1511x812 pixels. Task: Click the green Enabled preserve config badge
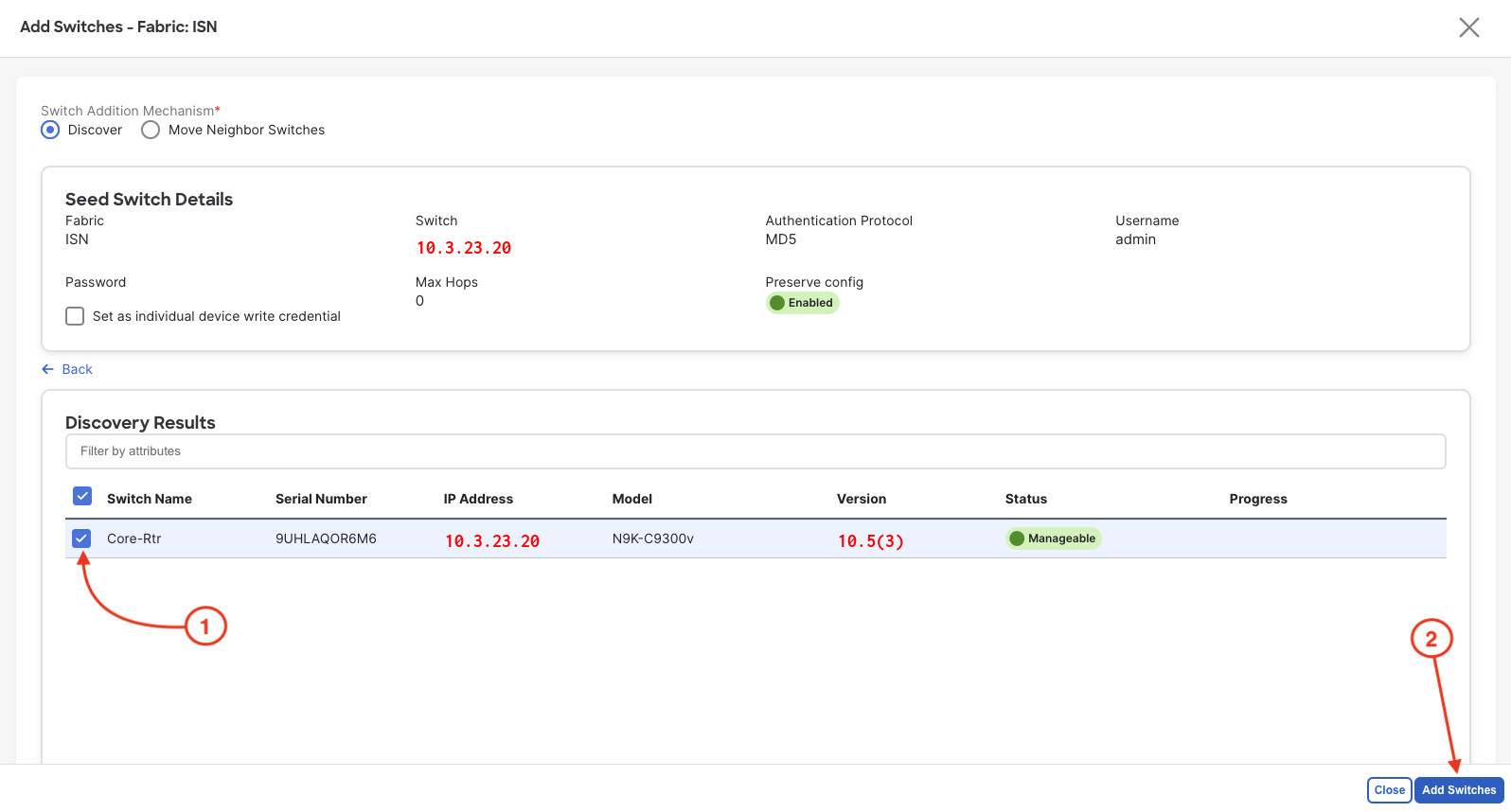pos(802,303)
